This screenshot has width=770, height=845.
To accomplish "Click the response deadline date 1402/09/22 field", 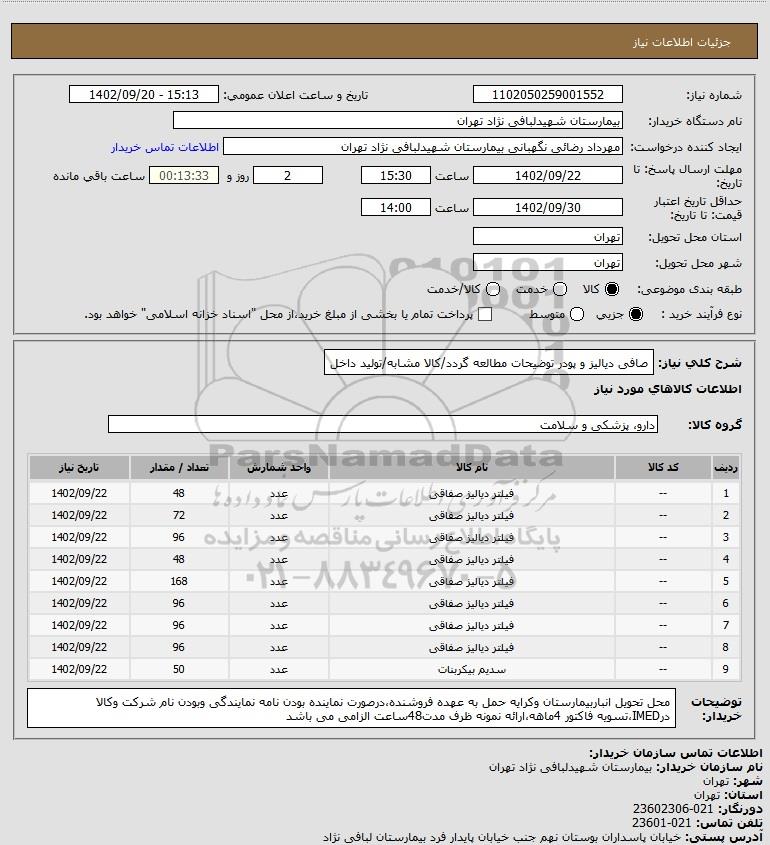I will (x=547, y=176).
